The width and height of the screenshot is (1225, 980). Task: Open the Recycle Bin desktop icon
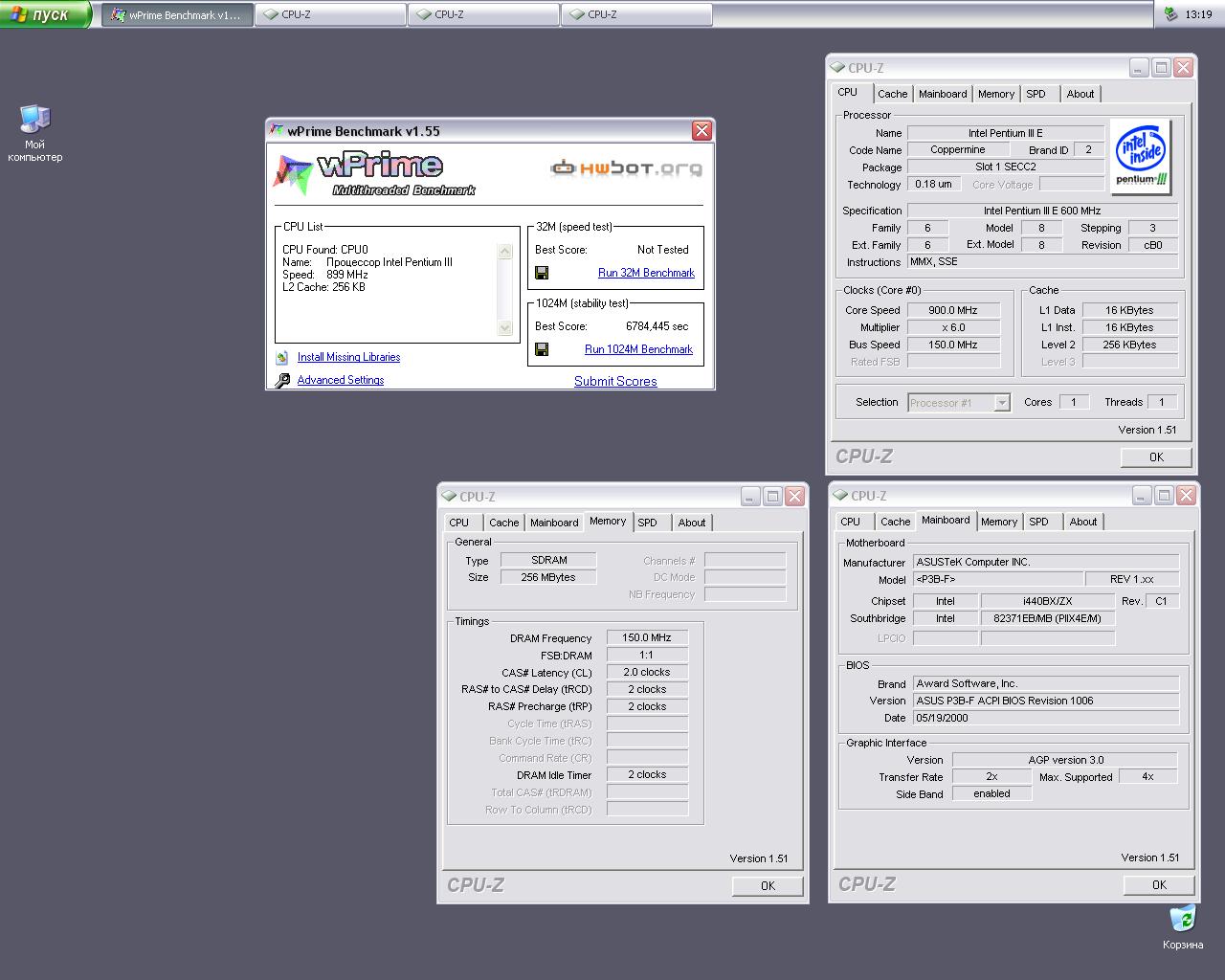click(1183, 927)
